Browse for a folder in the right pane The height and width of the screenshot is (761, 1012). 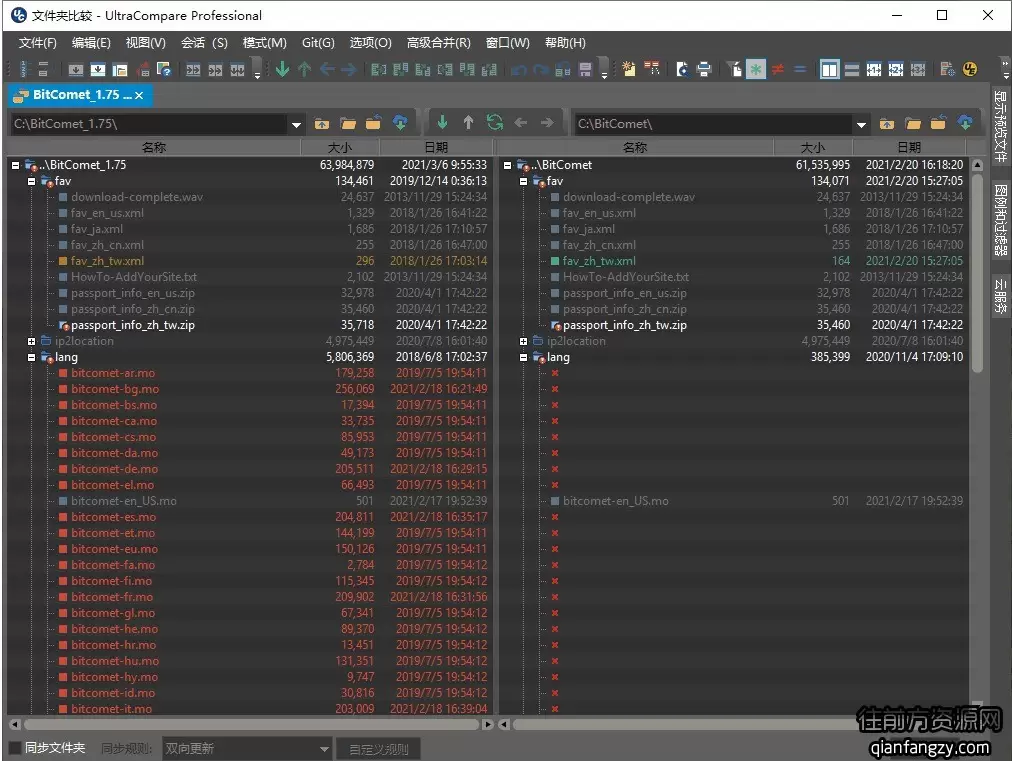pos(913,123)
